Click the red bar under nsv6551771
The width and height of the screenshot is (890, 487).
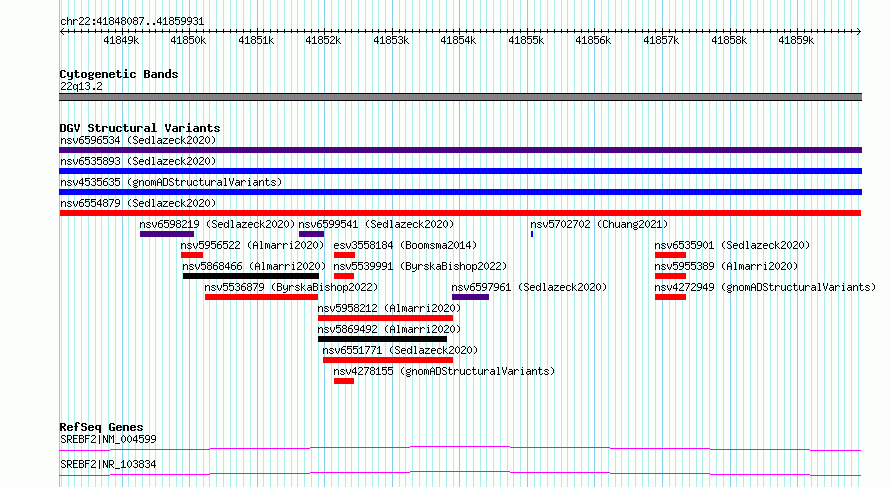(x=388, y=360)
